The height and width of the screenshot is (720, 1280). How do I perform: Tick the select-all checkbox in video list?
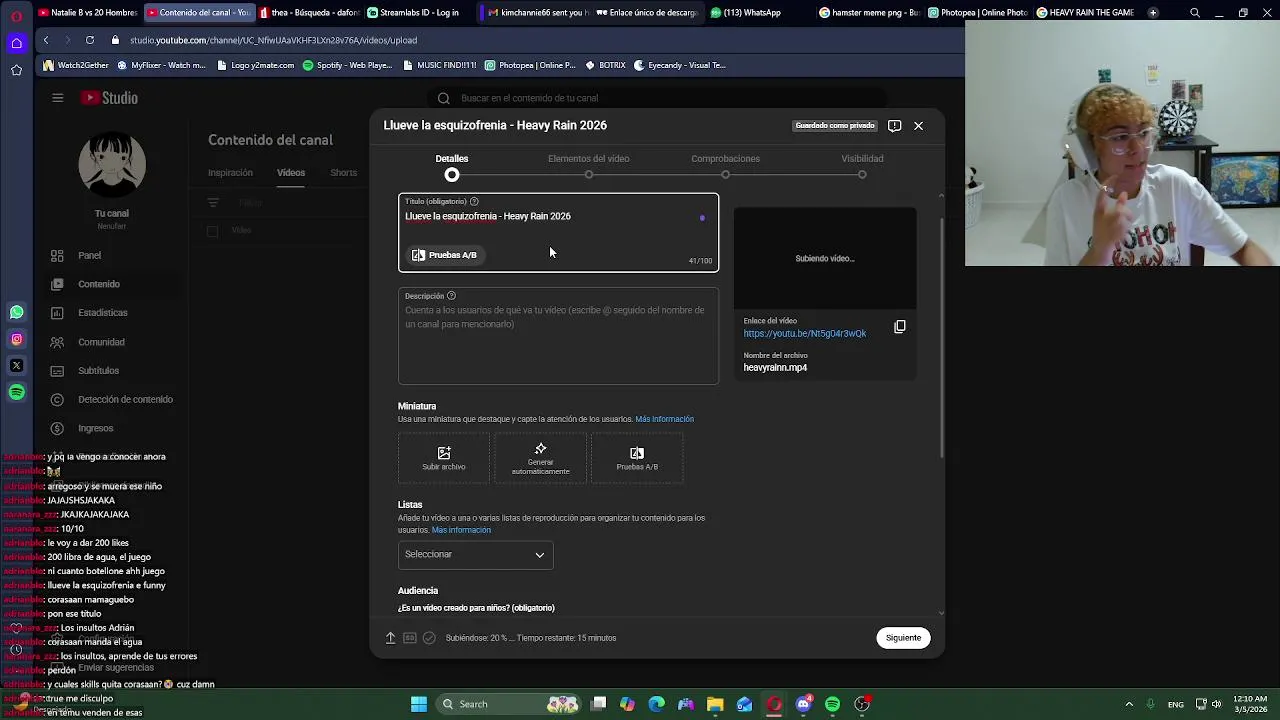pos(212,231)
